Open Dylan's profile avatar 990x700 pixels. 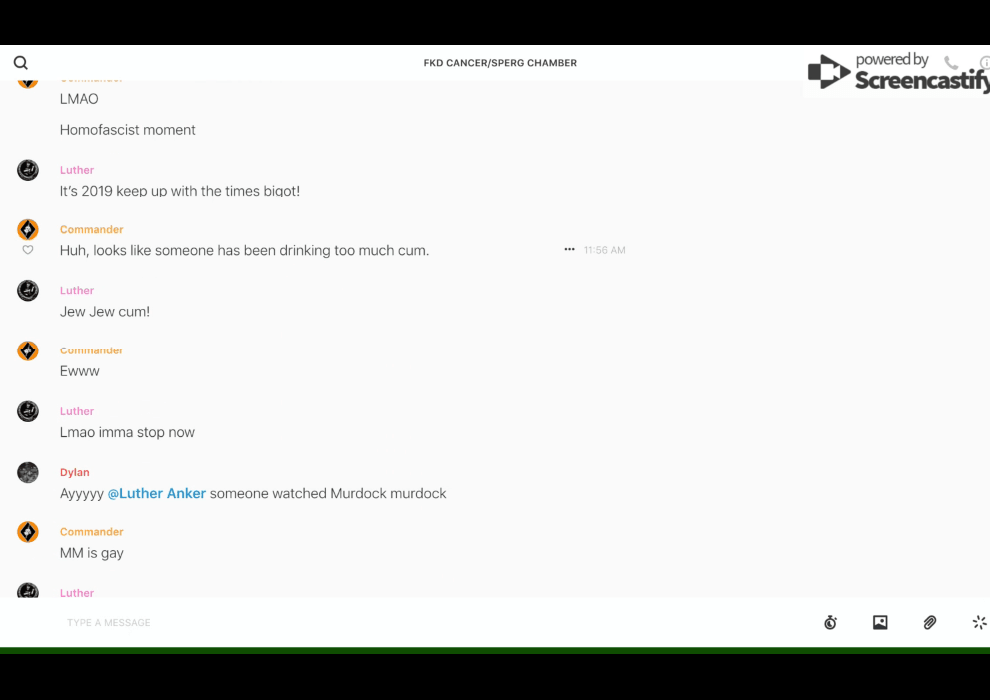point(28,472)
